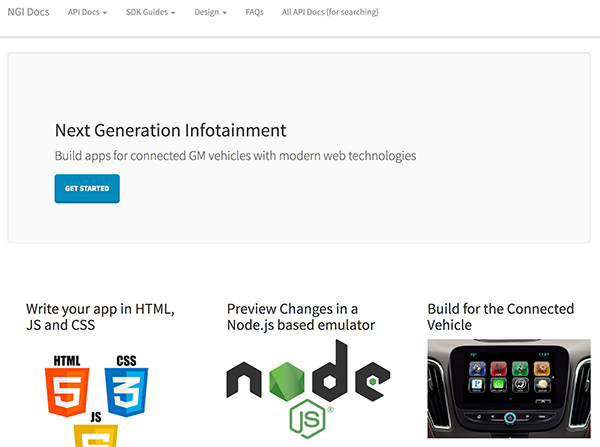Expand the API Docs dropdown menu

click(x=87, y=12)
